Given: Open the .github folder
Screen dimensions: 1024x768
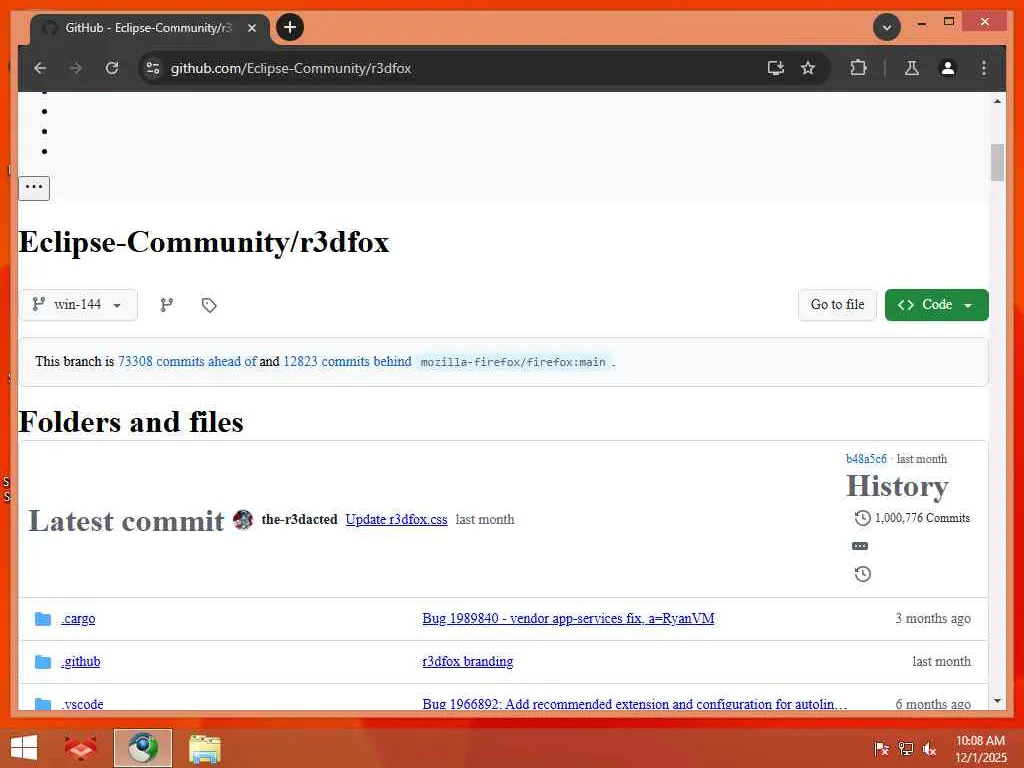Looking at the screenshot, I should (81, 662).
